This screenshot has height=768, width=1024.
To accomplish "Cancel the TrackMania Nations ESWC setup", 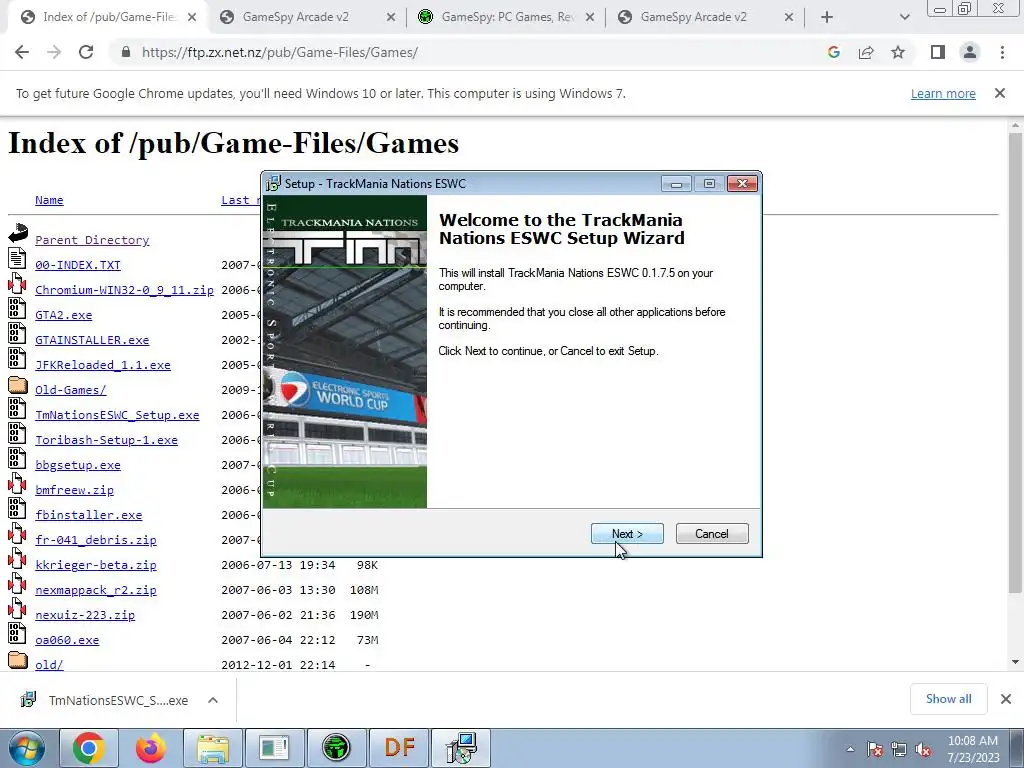I will click(x=712, y=534).
